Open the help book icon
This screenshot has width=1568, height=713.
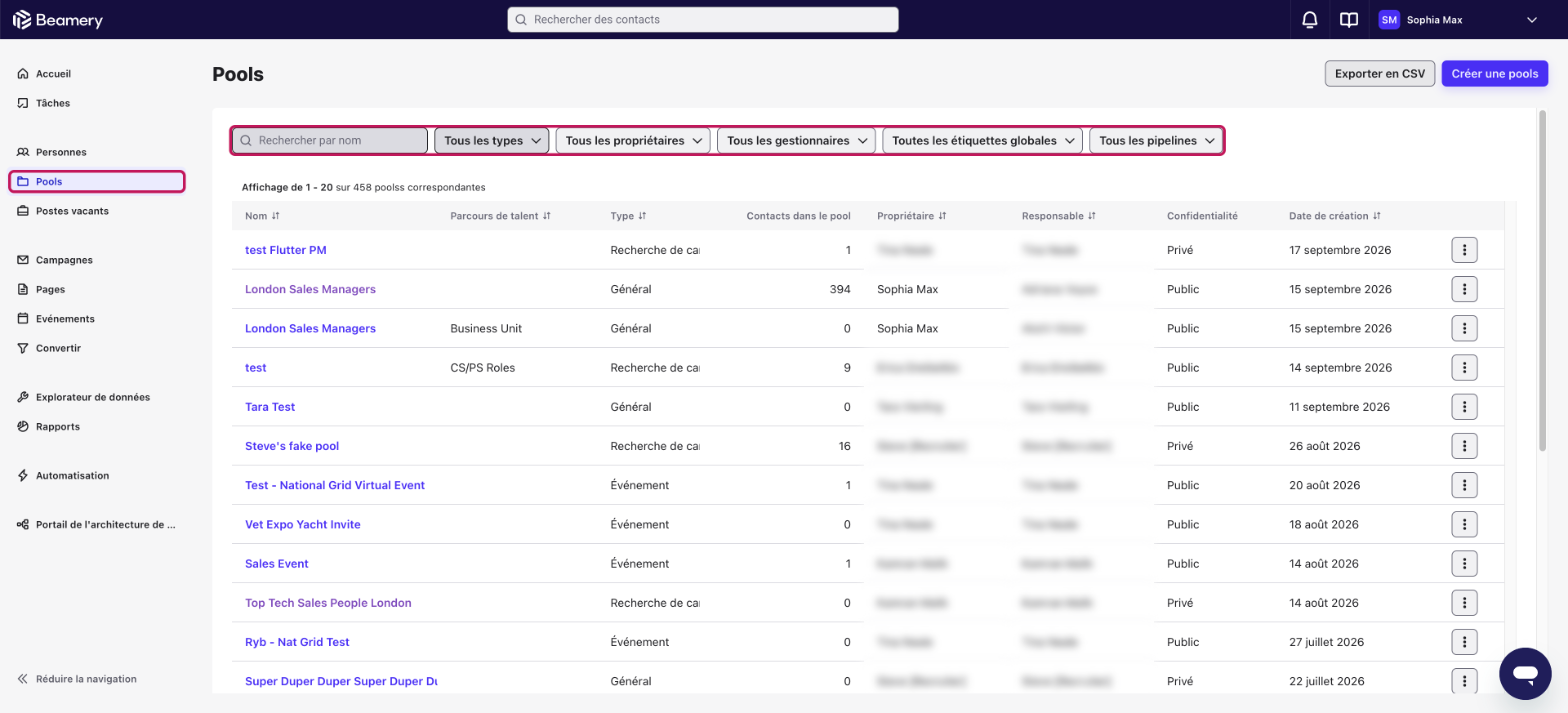(x=1349, y=20)
